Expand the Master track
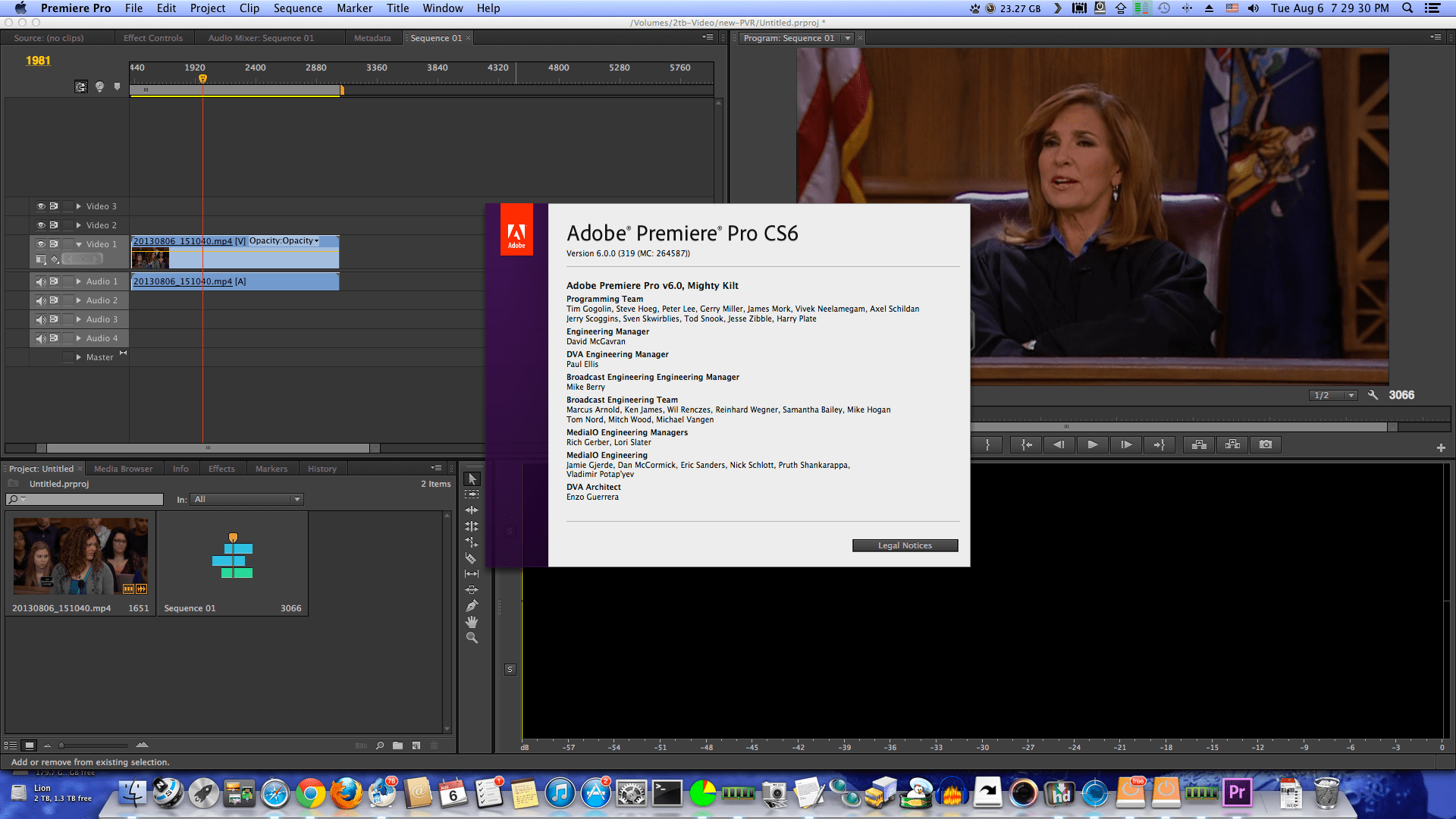Image resolution: width=1456 pixels, height=819 pixels. 78,357
